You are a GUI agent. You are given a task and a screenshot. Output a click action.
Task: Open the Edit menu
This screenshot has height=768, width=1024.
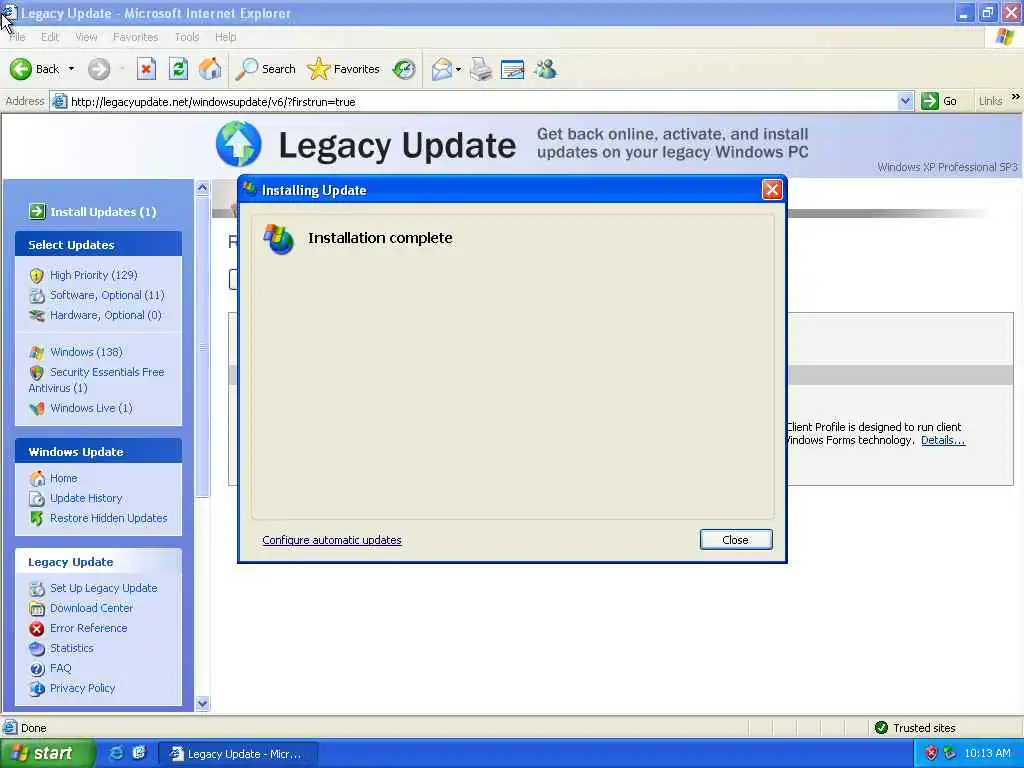pos(50,37)
